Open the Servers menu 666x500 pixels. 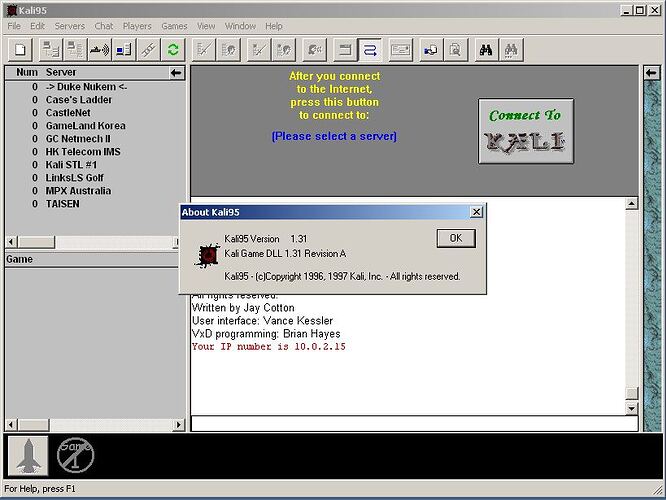(x=70, y=26)
